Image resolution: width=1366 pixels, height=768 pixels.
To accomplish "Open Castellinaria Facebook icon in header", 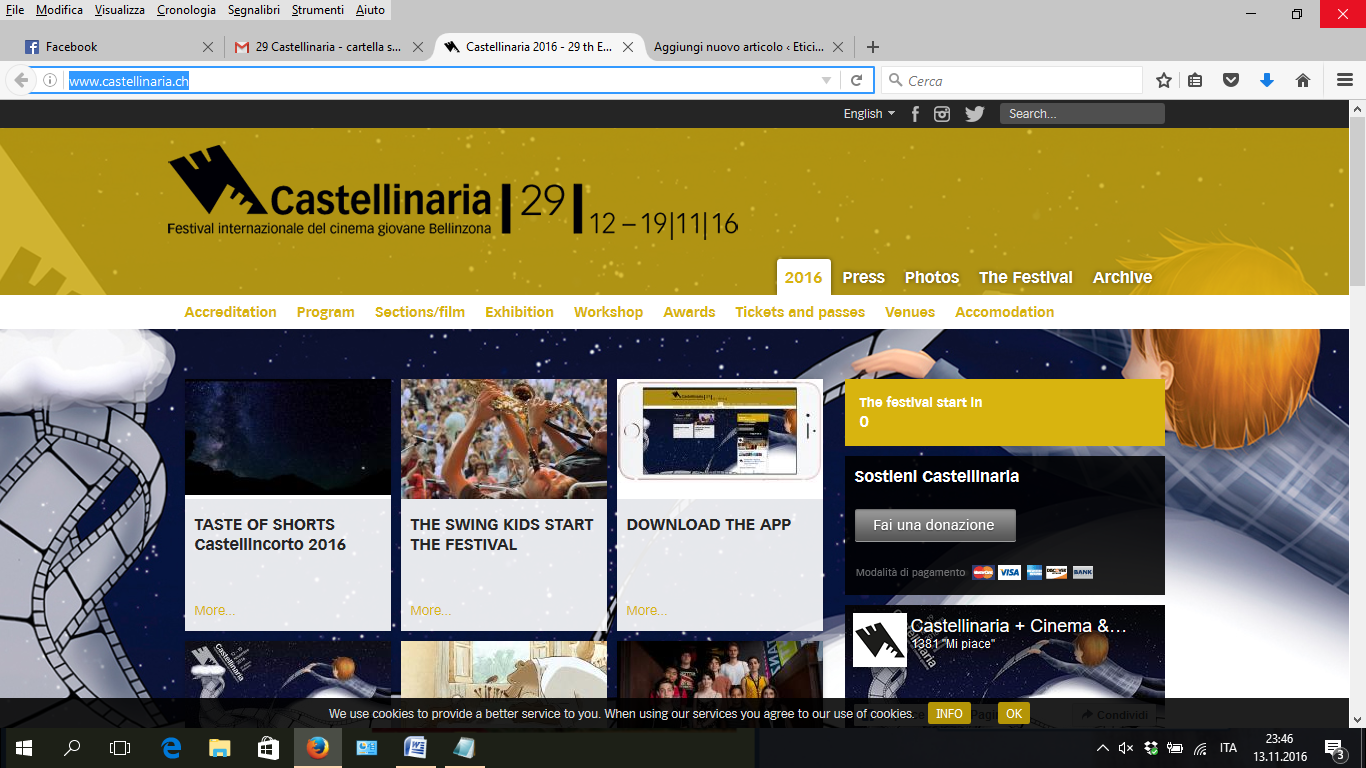I will pos(915,114).
